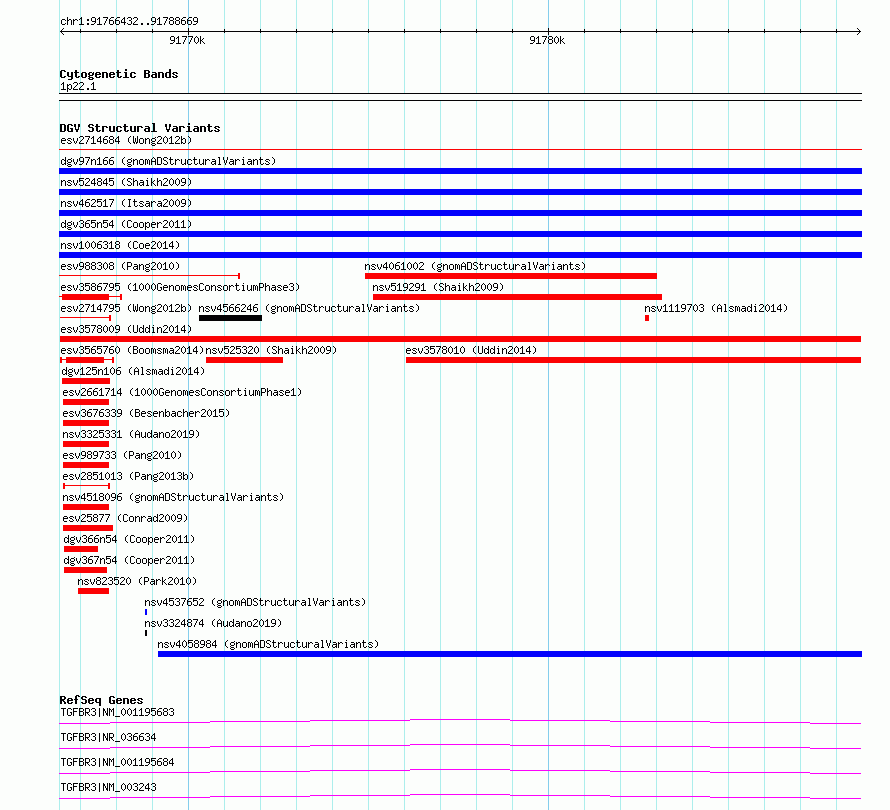Viewport: 890px width, 810px height.
Task: Click tiny blue nsv4537652 marker
Action: click(x=146, y=612)
